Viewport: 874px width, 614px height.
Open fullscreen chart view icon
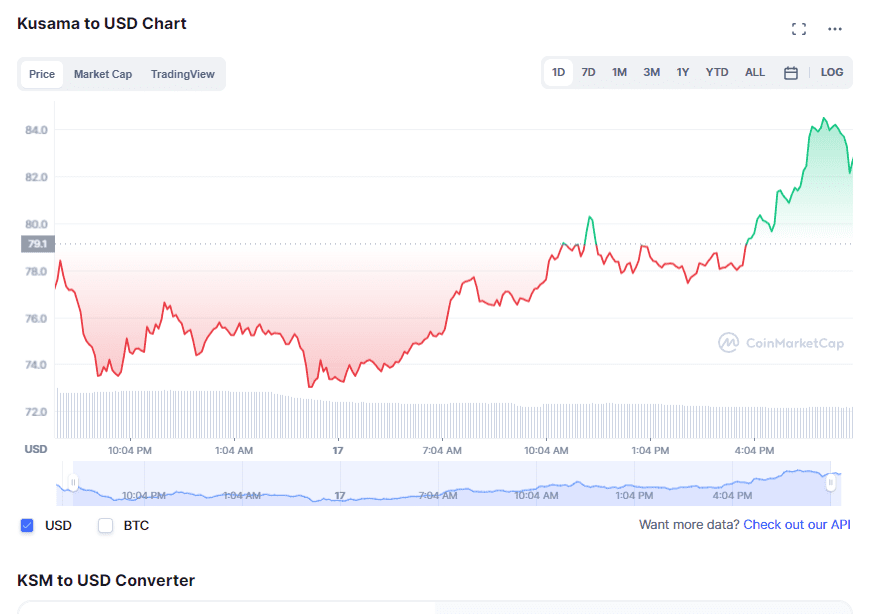[x=798, y=29]
